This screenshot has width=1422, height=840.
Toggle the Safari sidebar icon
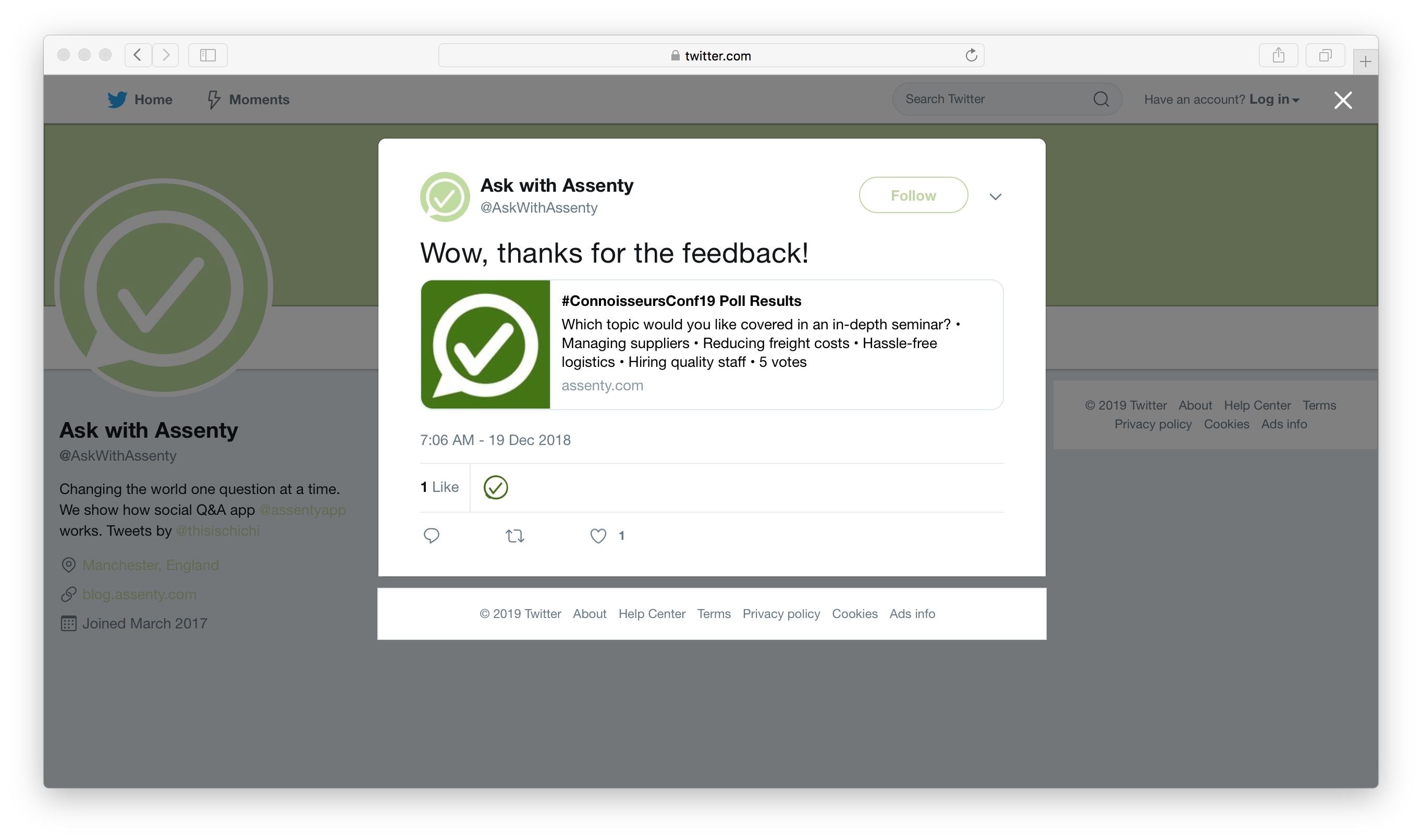click(208, 55)
